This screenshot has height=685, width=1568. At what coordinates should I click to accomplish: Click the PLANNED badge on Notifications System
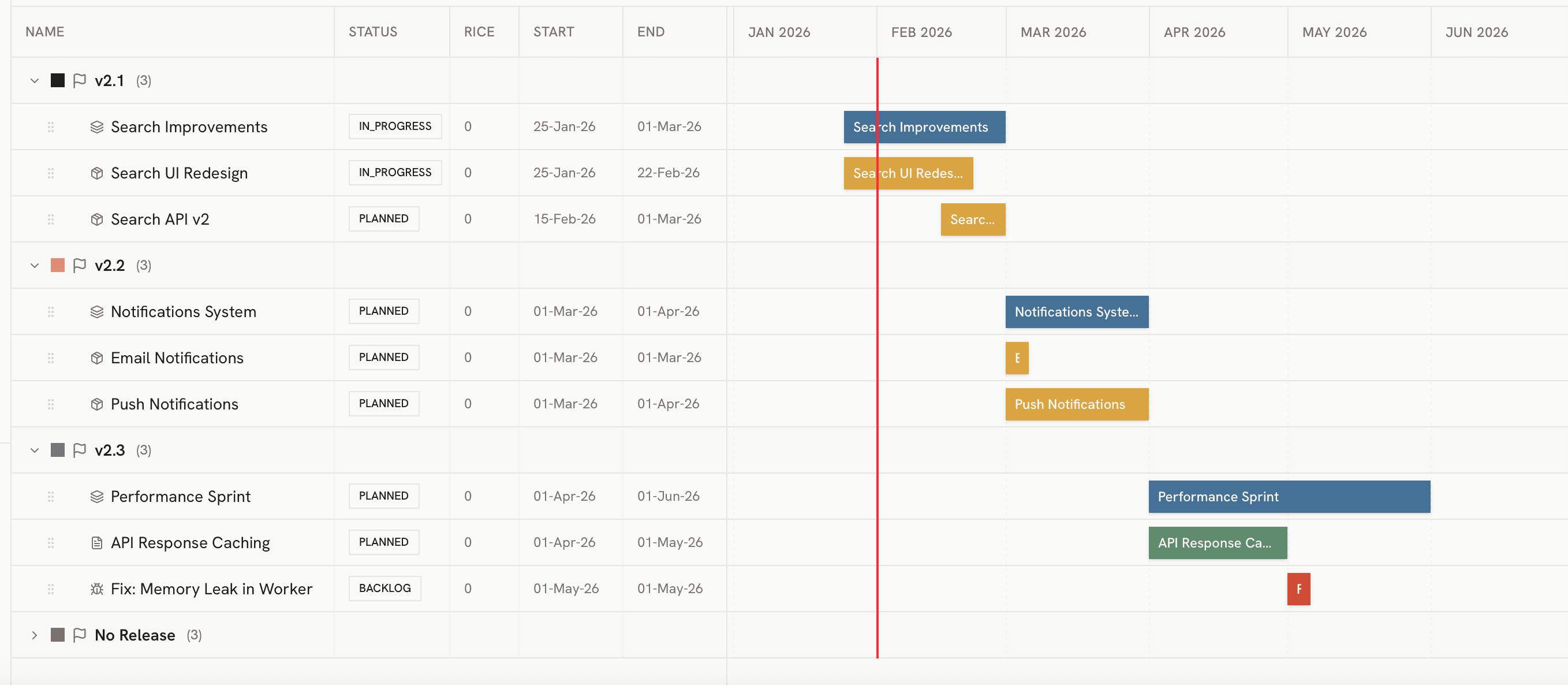pos(383,311)
